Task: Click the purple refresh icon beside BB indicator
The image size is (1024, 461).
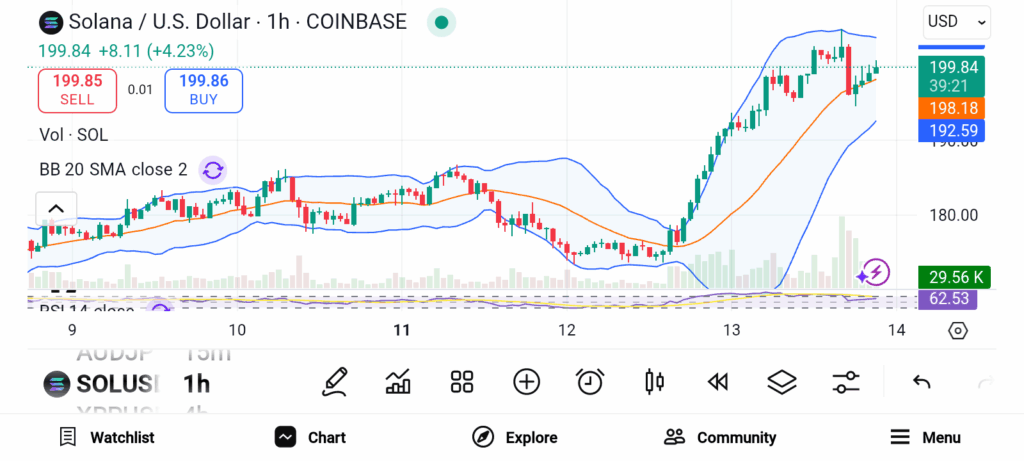Action: [x=212, y=170]
